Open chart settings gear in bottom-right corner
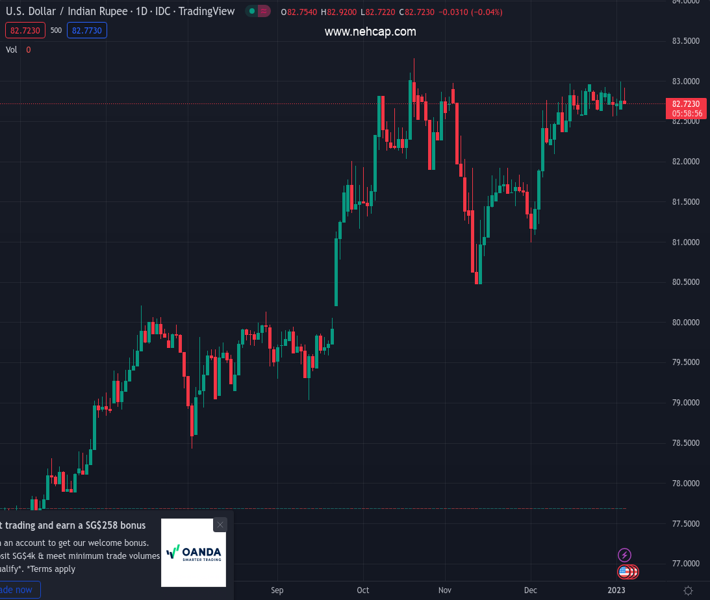The height and width of the screenshot is (600, 710). tap(688, 591)
